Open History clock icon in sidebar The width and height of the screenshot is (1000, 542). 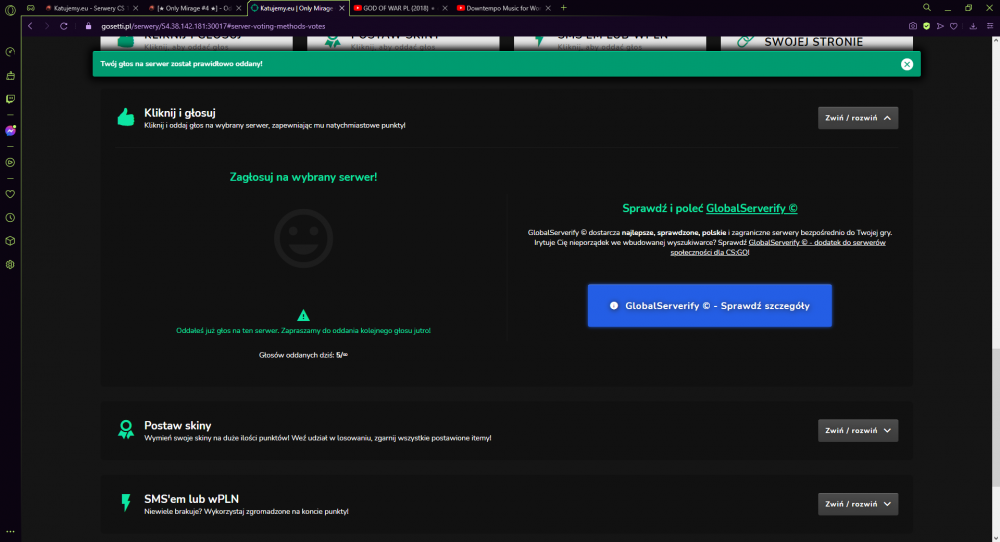click(10, 217)
